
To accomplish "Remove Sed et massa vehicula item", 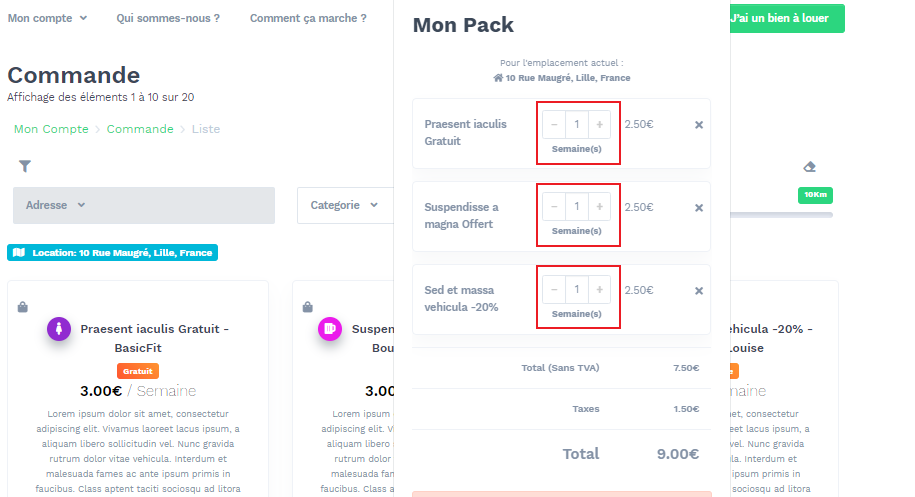I will pyautogui.click(x=699, y=290).
